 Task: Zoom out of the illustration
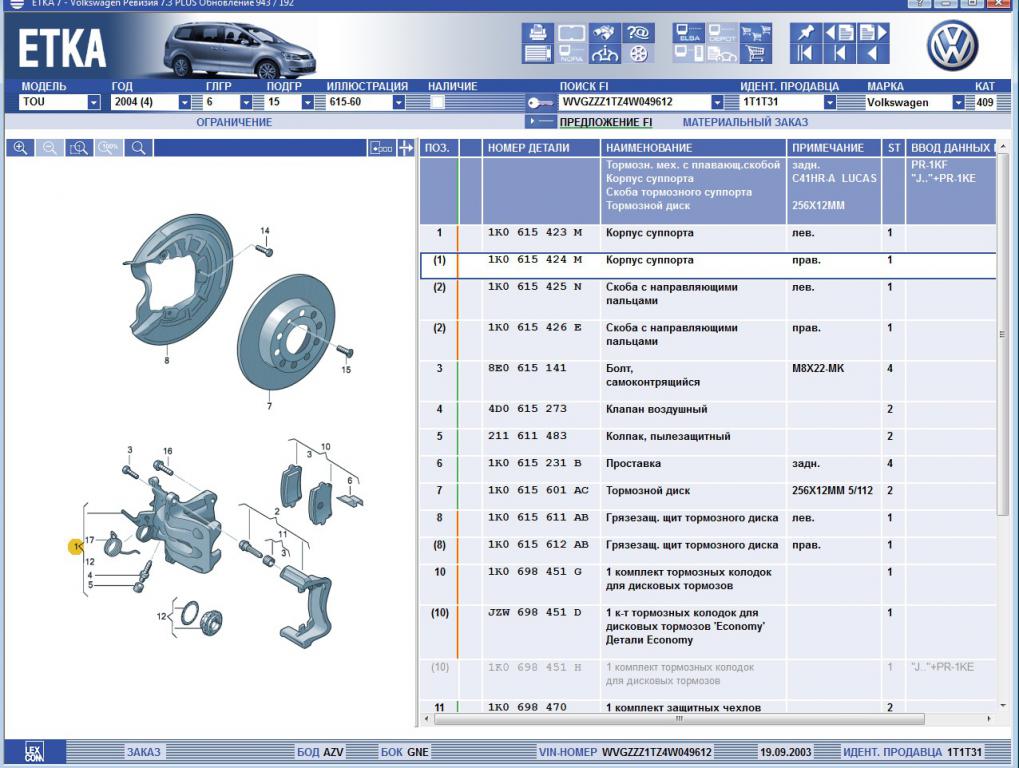click(x=49, y=148)
